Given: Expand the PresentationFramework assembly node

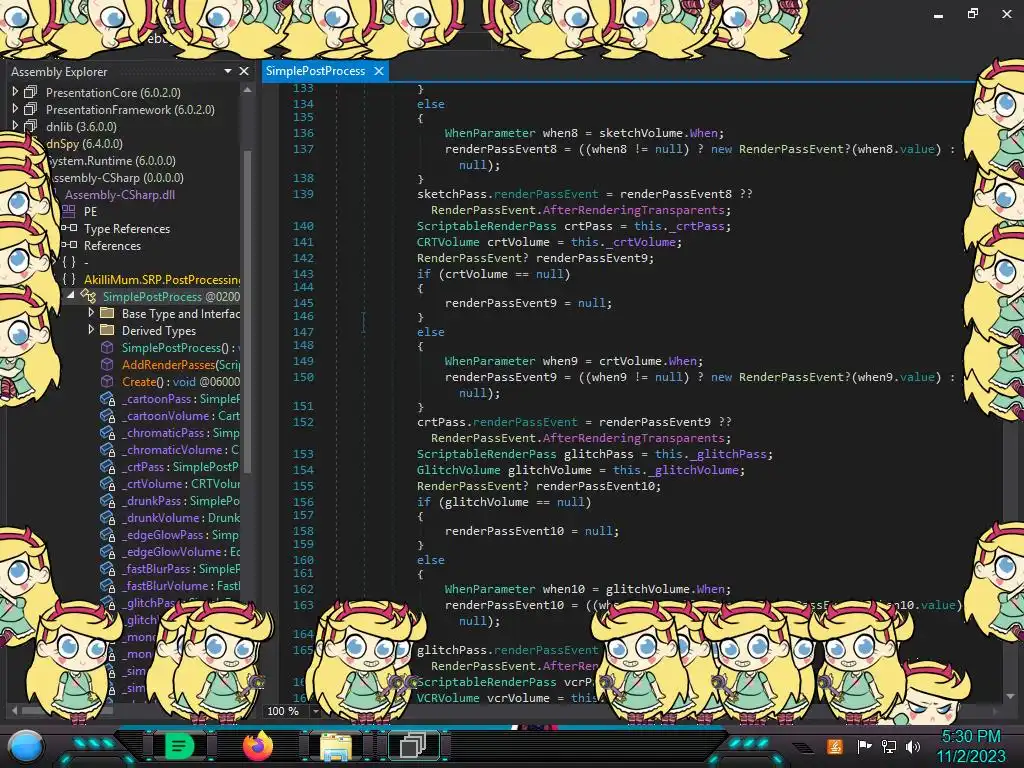Looking at the screenshot, I should tap(15, 109).
